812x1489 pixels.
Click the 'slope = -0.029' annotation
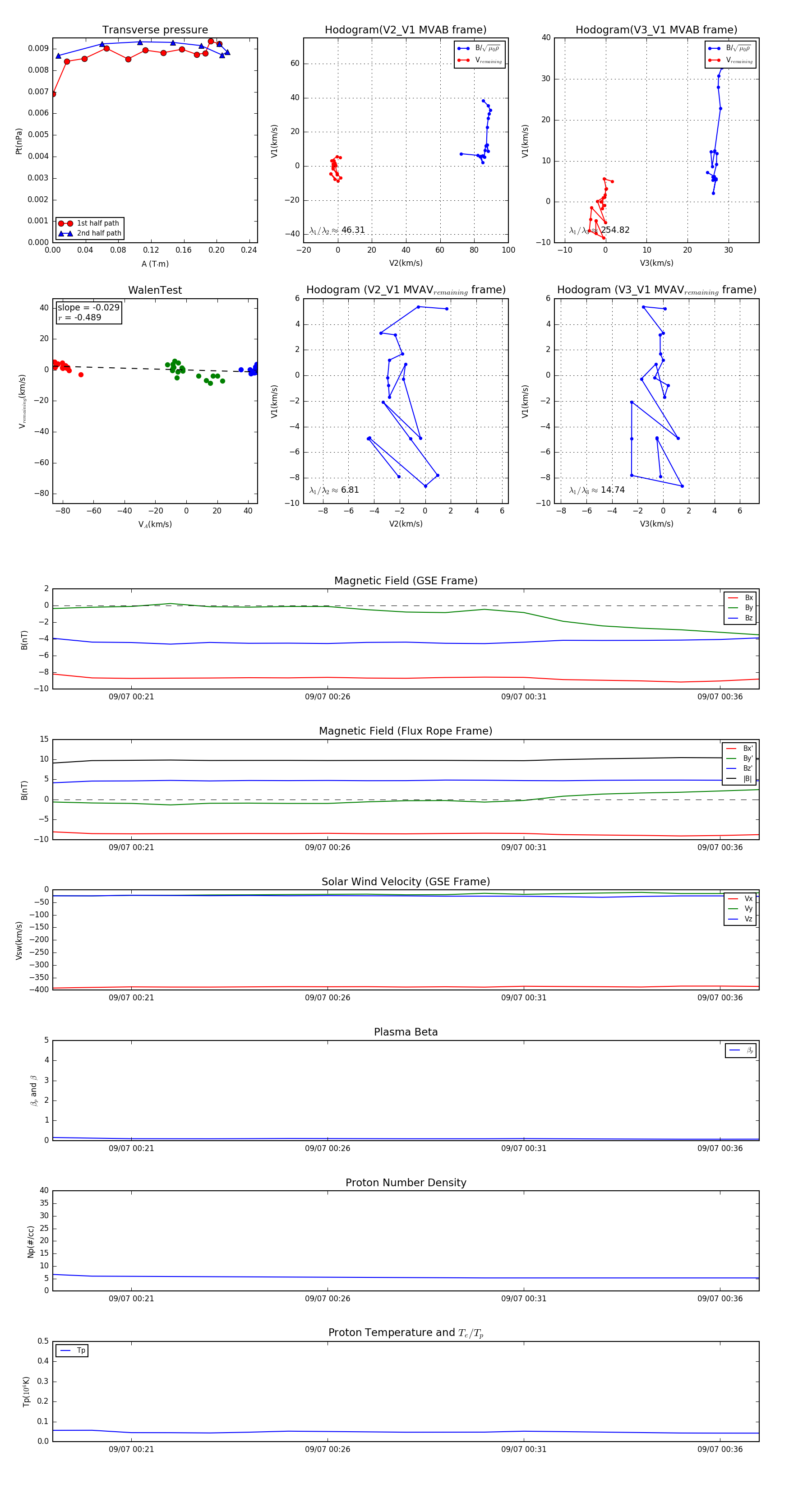tap(88, 308)
